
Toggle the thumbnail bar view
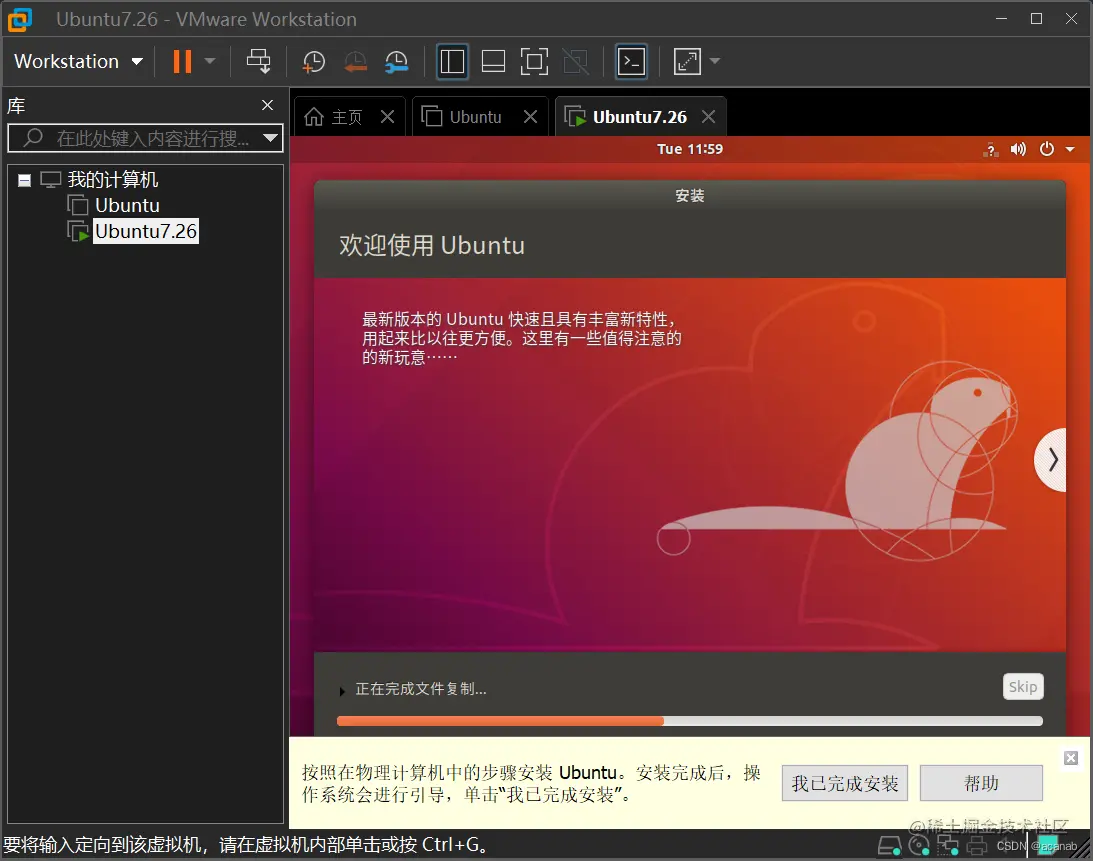coord(493,61)
